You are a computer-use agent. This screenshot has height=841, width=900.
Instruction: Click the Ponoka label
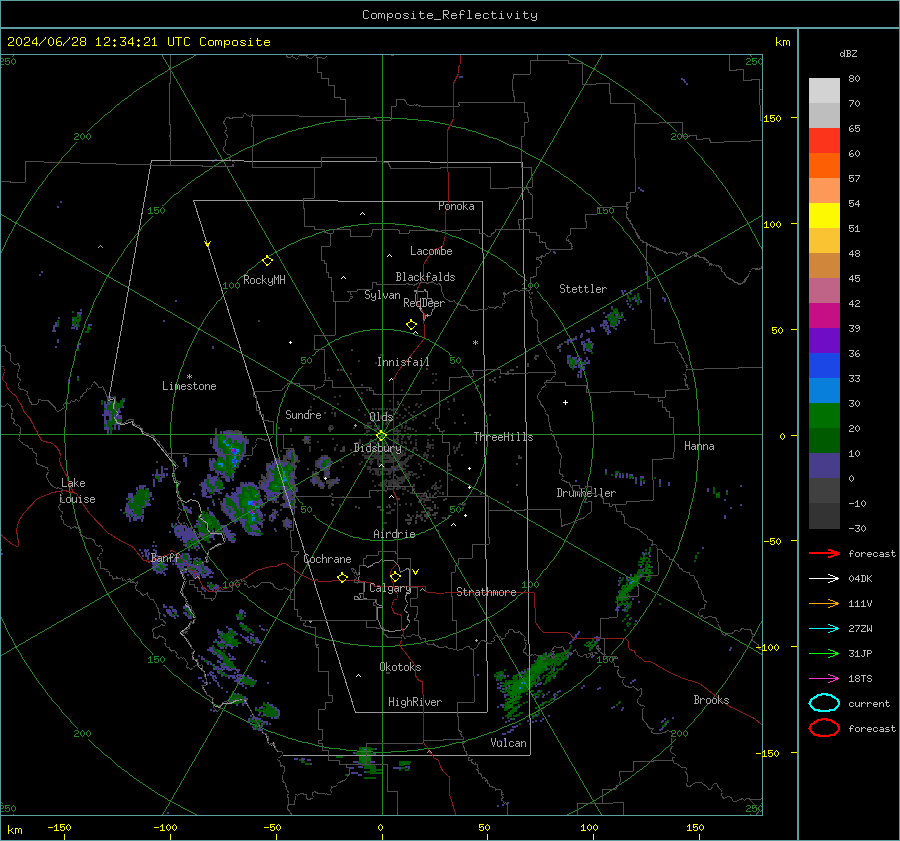(456, 206)
